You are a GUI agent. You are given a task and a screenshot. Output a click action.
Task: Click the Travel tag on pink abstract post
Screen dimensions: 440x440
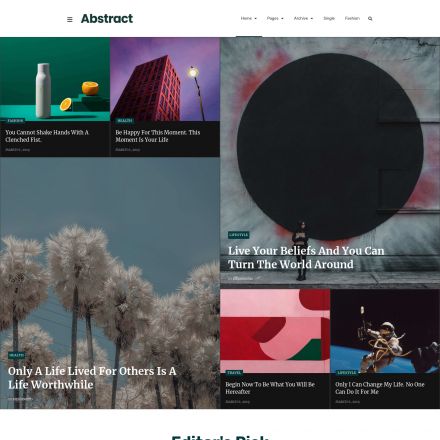tap(234, 373)
